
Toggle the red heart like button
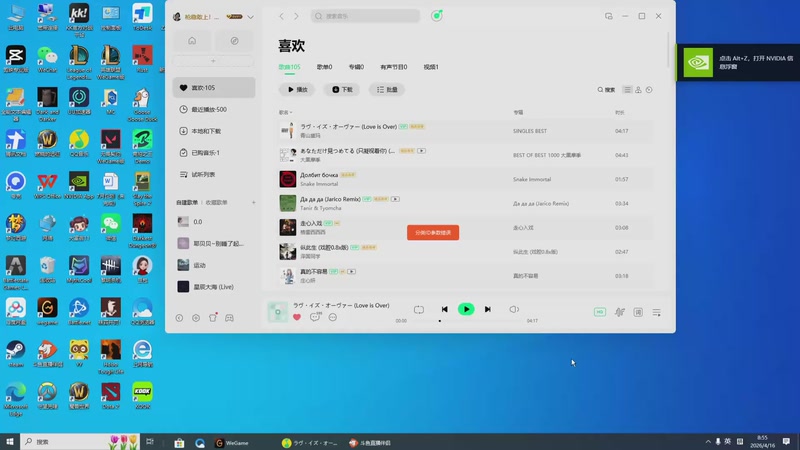pos(297,317)
